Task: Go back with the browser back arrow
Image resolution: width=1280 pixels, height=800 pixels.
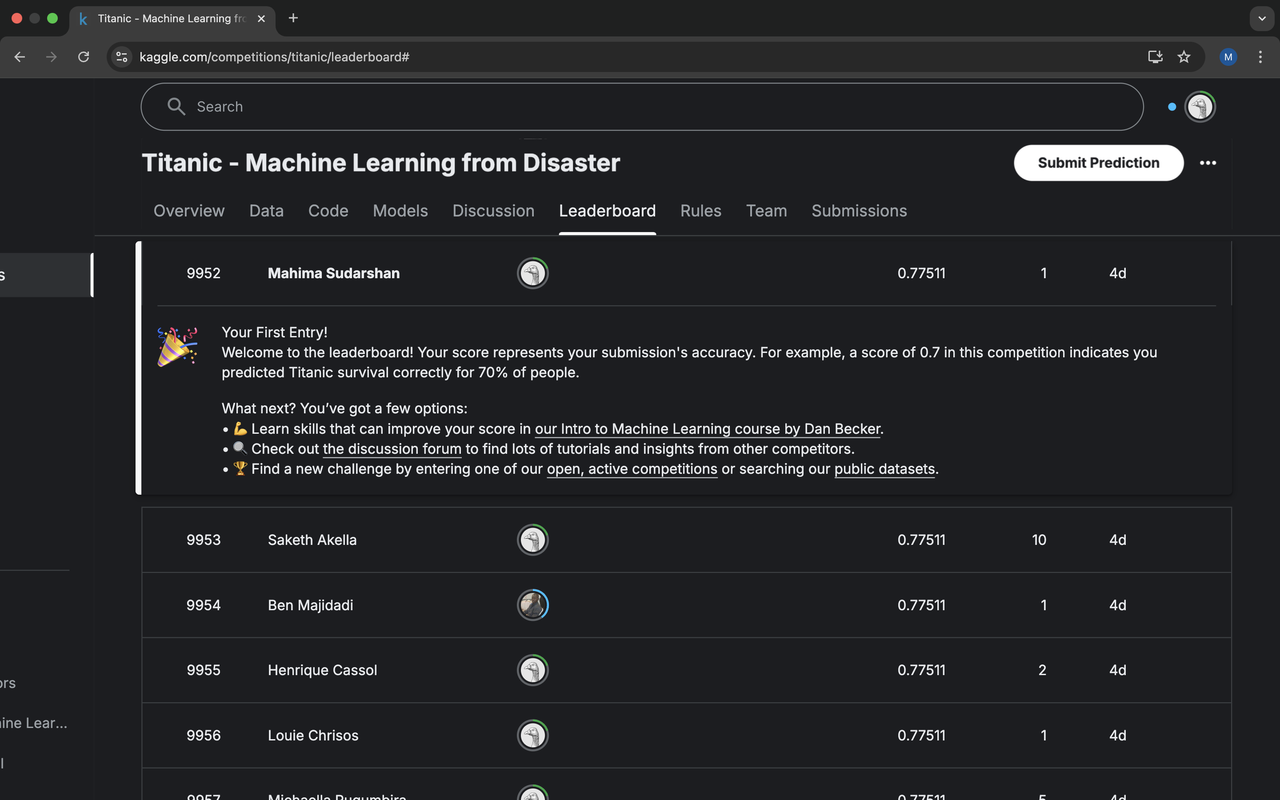Action: (19, 57)
